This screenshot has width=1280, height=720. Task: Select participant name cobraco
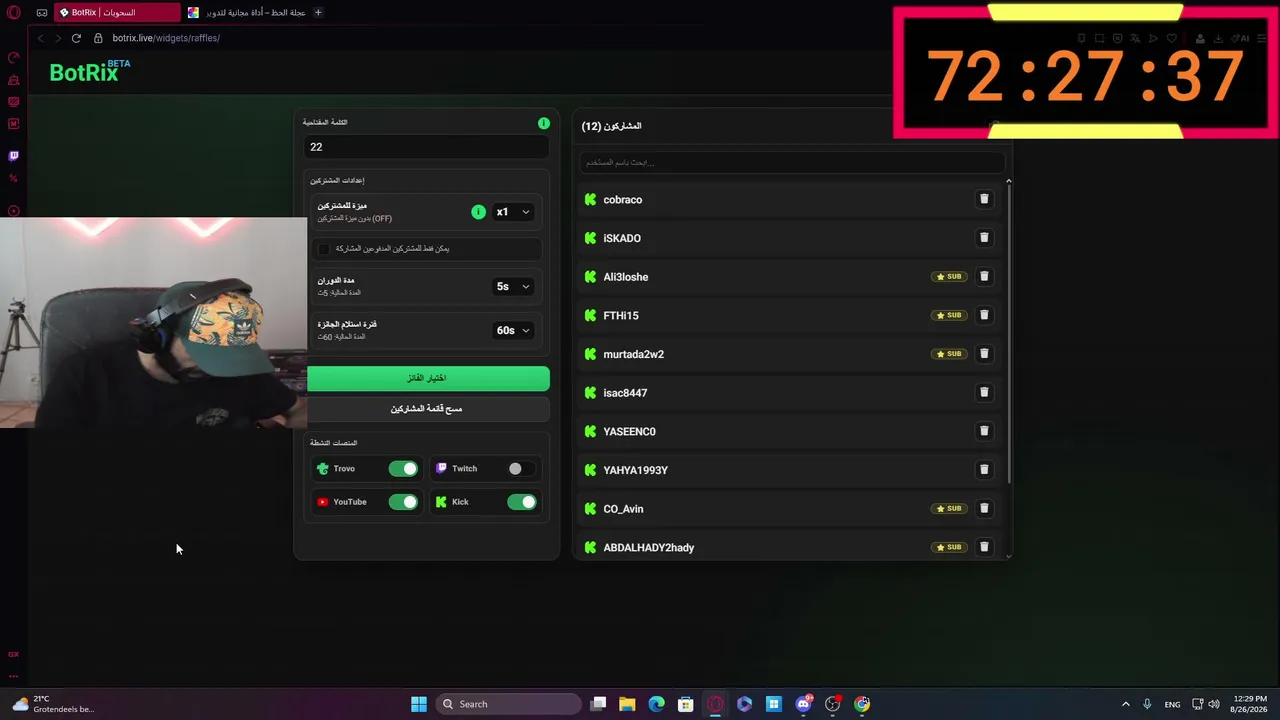click(x=622, y=200)
